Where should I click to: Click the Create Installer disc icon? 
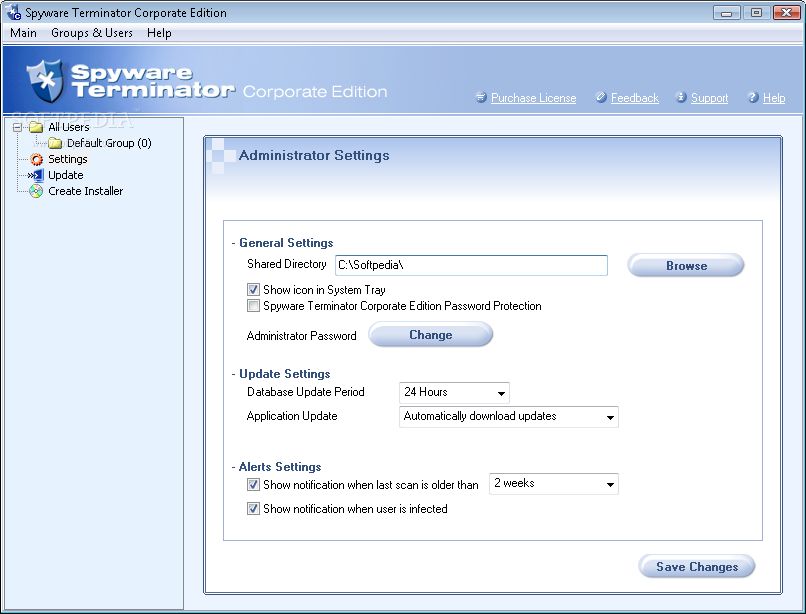coord(36,191)
